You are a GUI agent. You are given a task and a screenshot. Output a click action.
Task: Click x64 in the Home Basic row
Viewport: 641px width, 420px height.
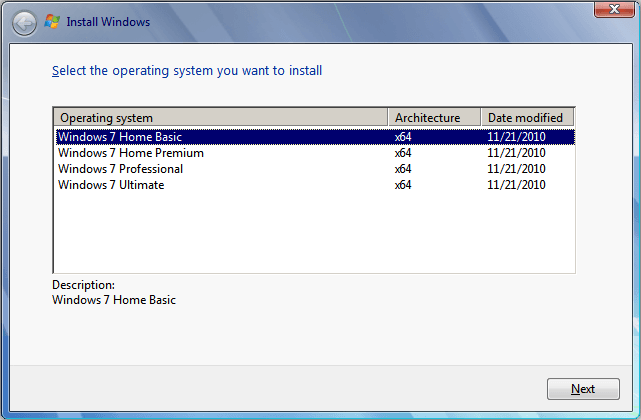tap(403, 137)
